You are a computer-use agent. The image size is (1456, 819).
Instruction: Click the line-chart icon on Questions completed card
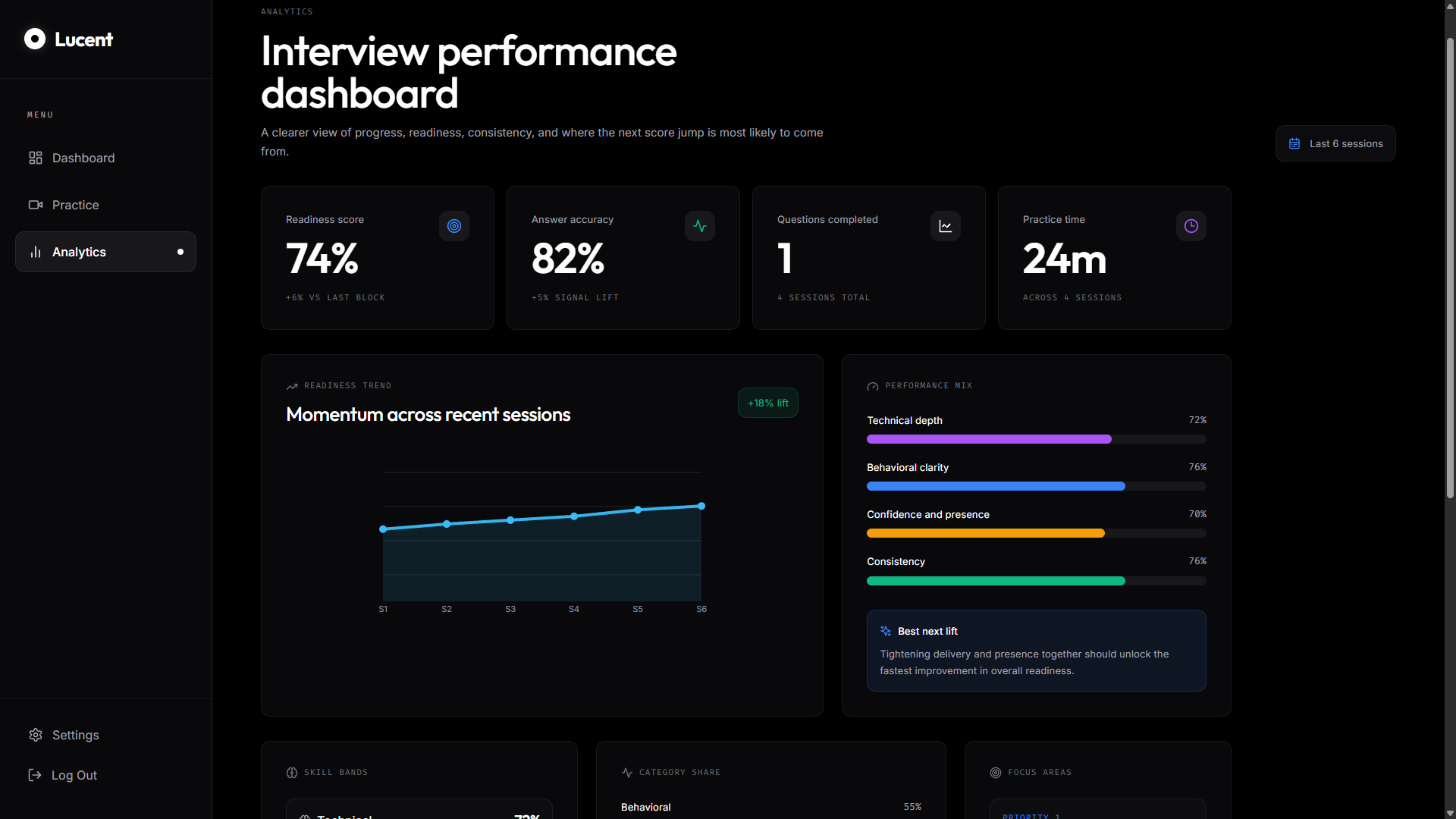click(x=945, y=226)
